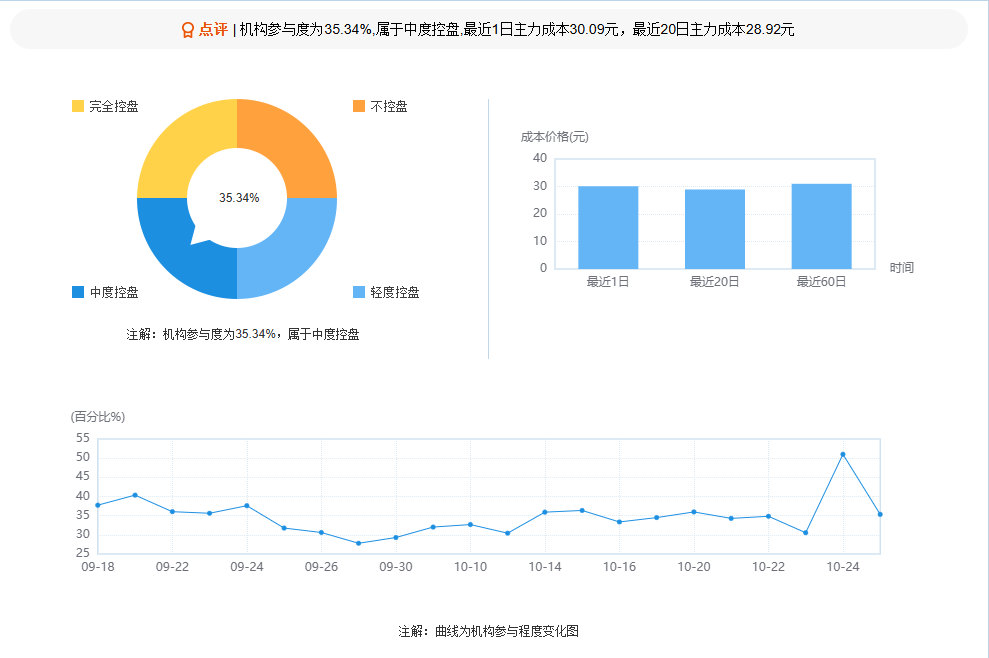This screenshot has width=989, height=658.
Task: Click the 40 value on cost axis
Action: pos(540,158)
